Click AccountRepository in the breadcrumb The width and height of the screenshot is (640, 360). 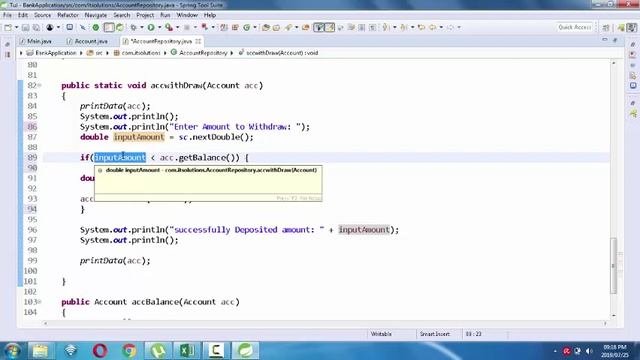203,53
